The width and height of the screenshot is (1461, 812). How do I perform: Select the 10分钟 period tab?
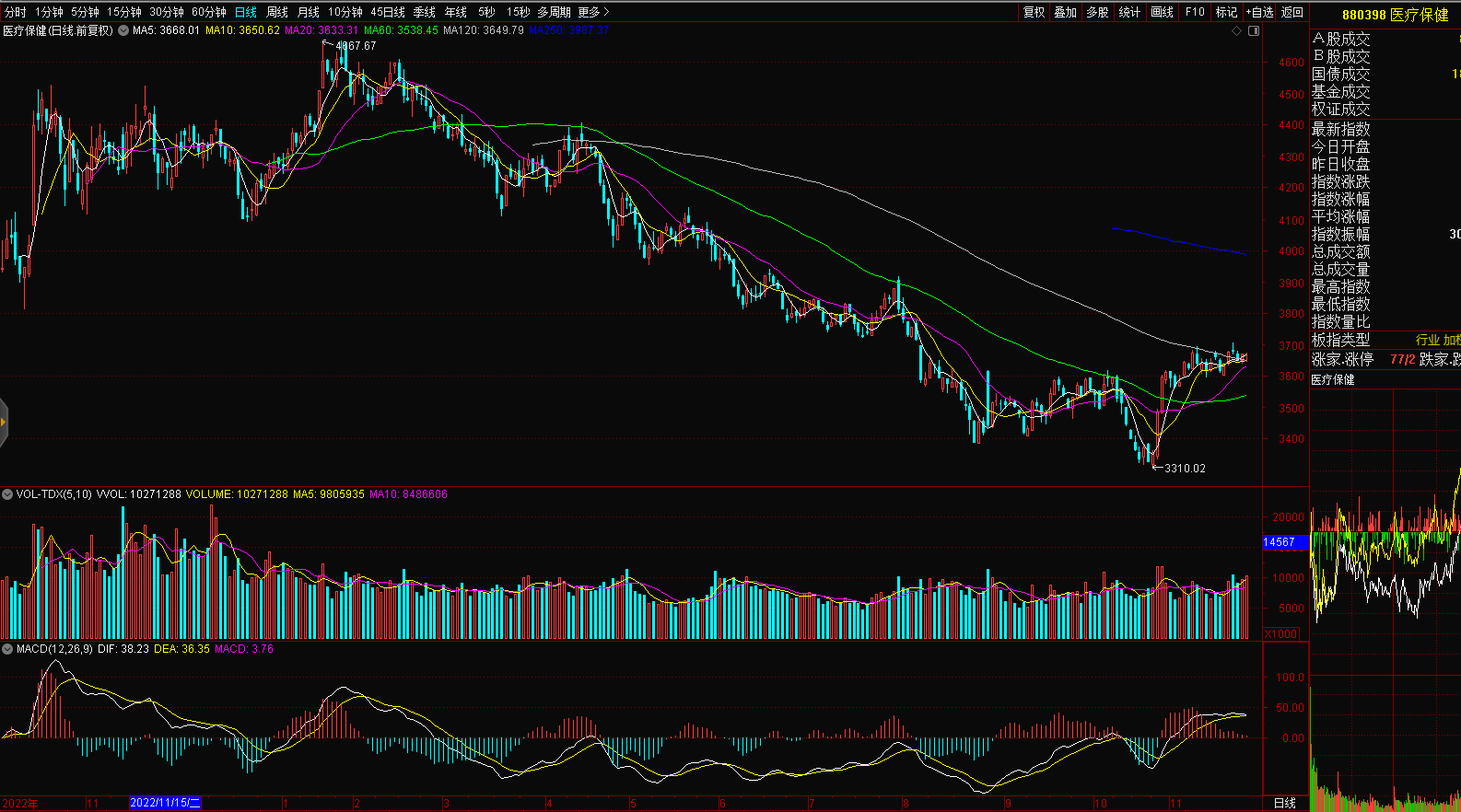(x=345, y=12)
